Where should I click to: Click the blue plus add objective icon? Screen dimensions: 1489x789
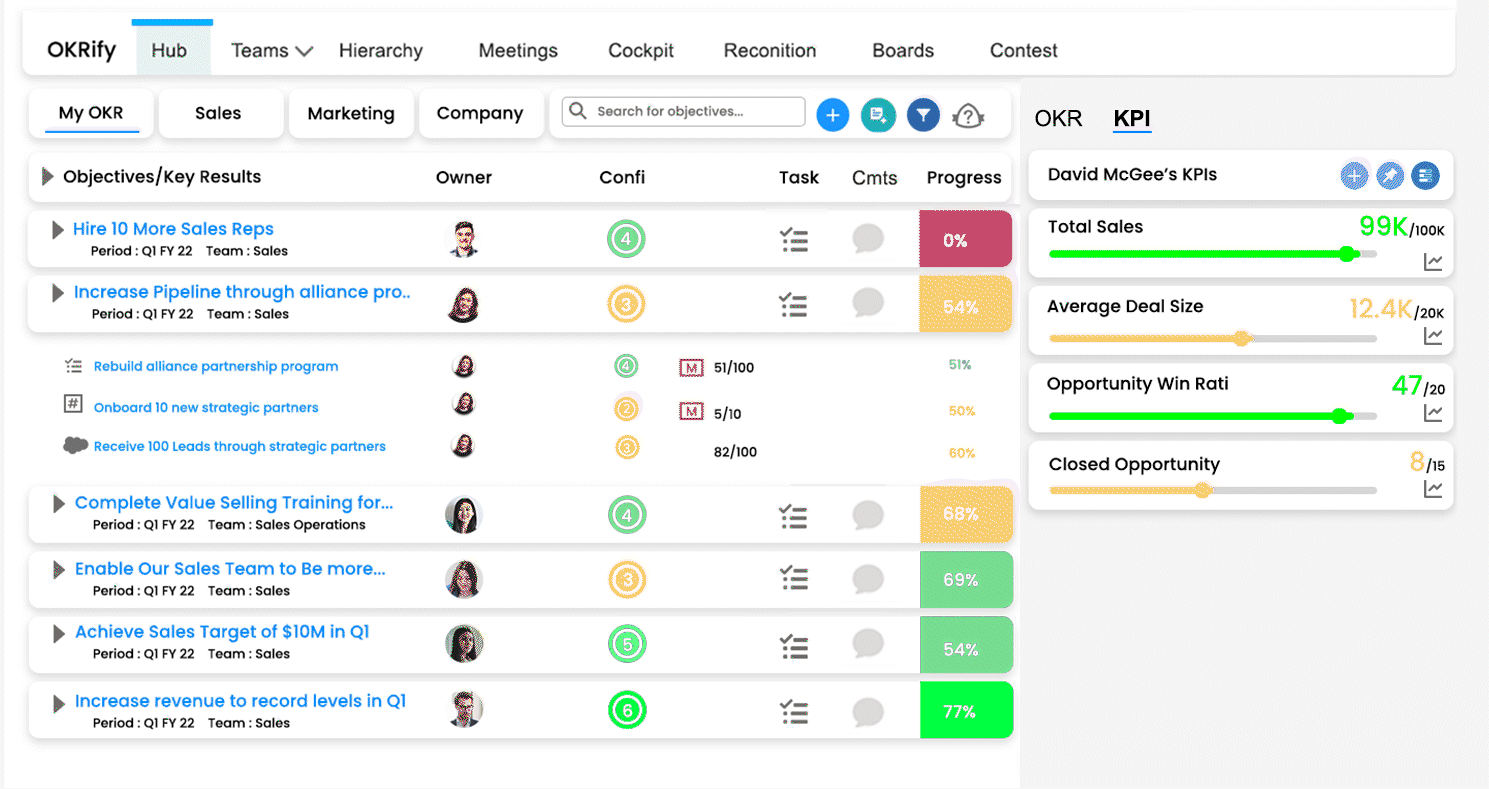[x=832, y=116]
